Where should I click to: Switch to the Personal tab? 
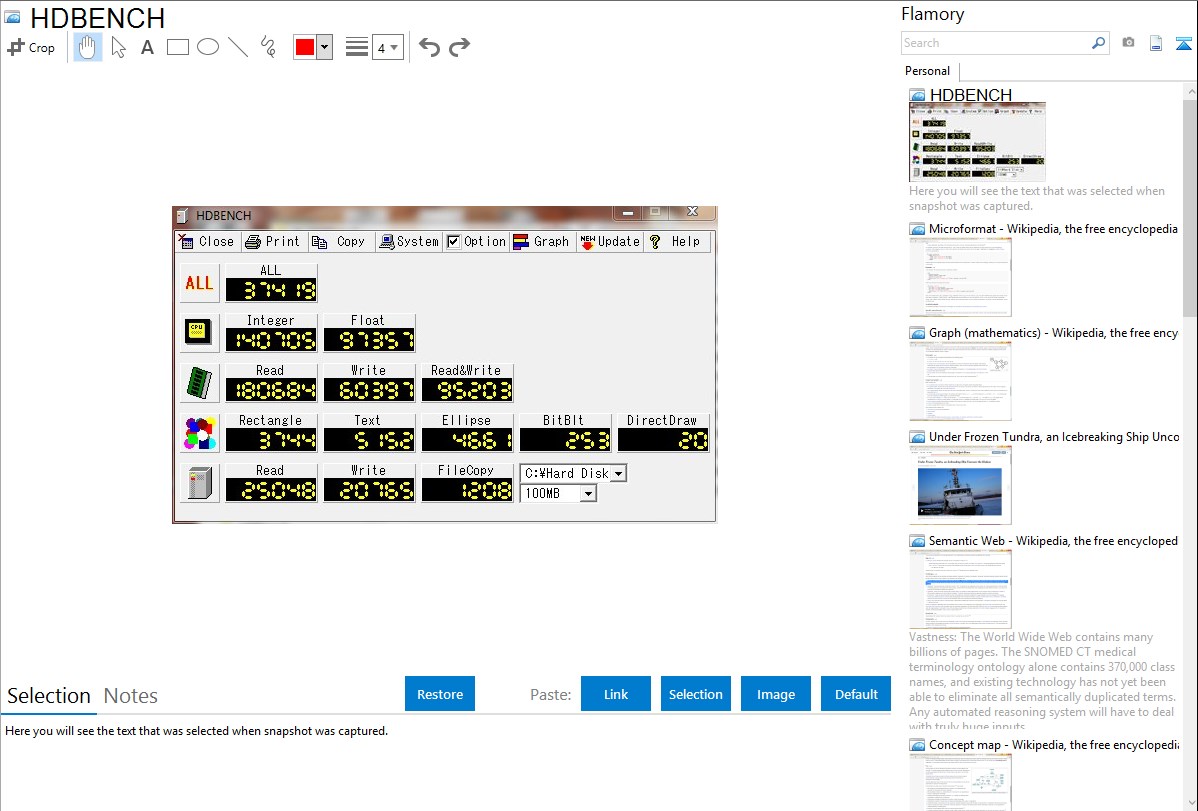(x=928, y=71)
